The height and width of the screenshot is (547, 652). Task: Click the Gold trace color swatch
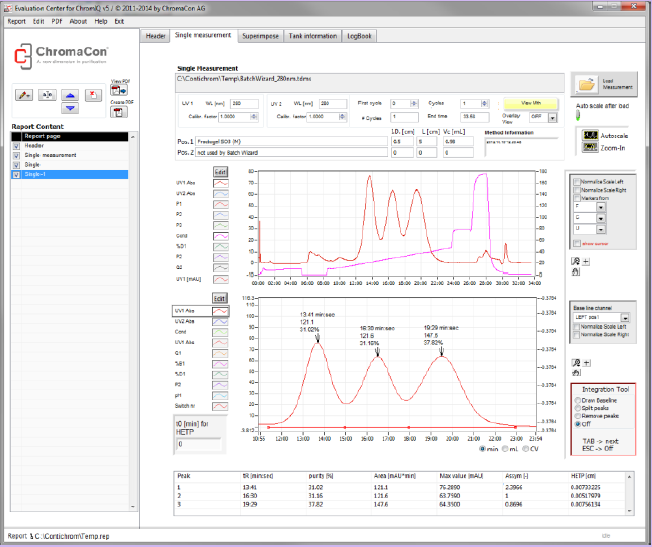[220, 236]
